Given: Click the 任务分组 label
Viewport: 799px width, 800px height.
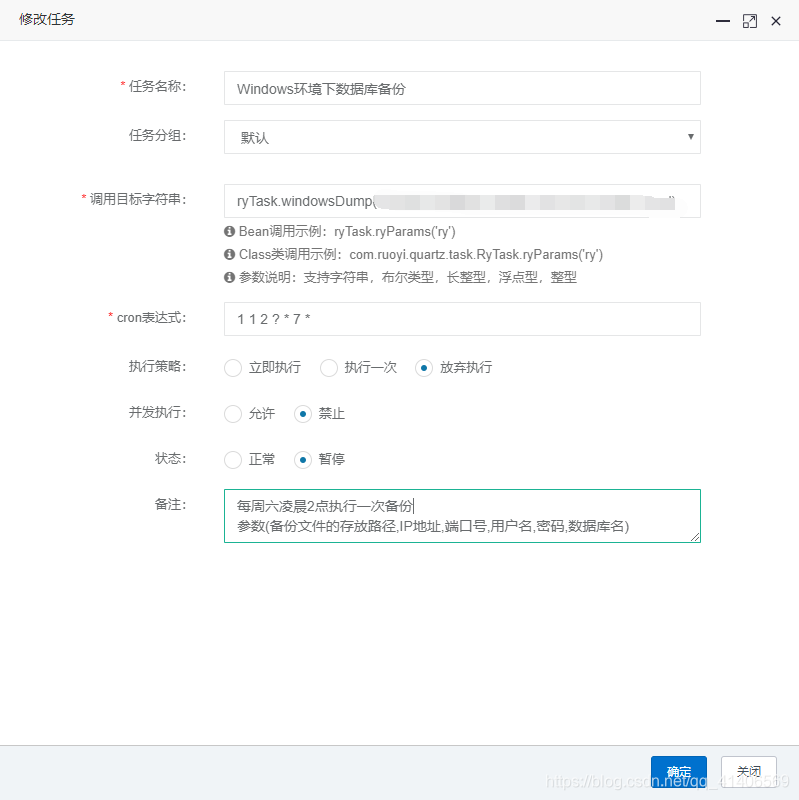Looking at the screenshot, I should coord(157,135).
